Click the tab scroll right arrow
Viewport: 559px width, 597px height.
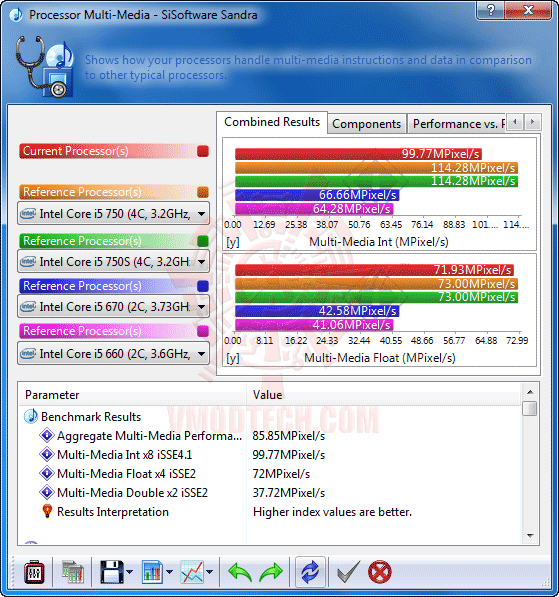click(x=532, y=122)
